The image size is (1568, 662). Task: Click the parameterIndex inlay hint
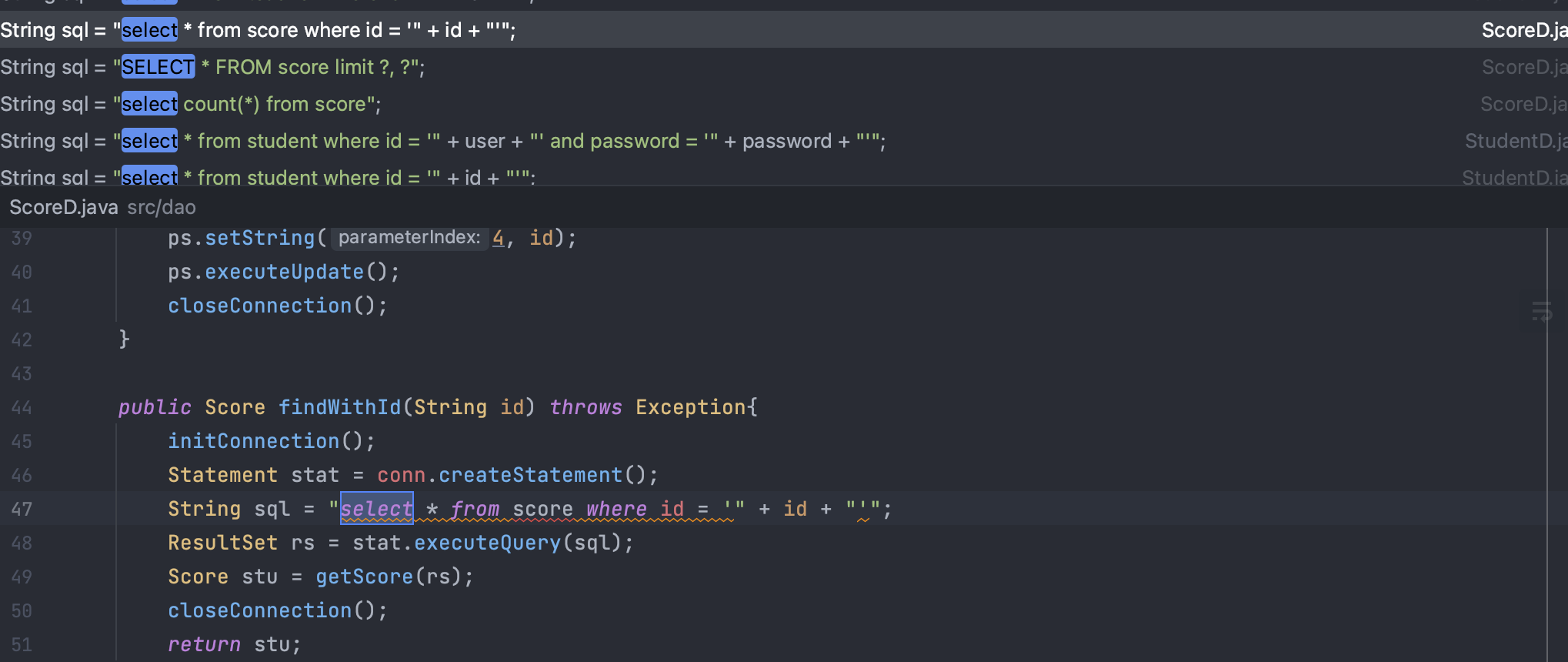(409, 238)
